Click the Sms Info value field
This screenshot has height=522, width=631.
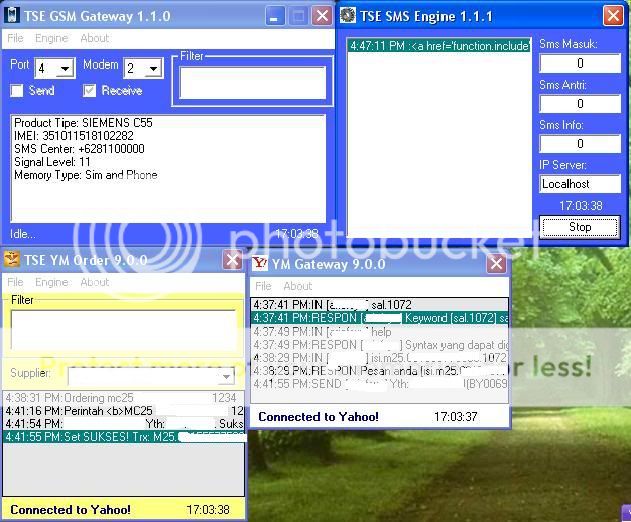(x=580, y=144)
